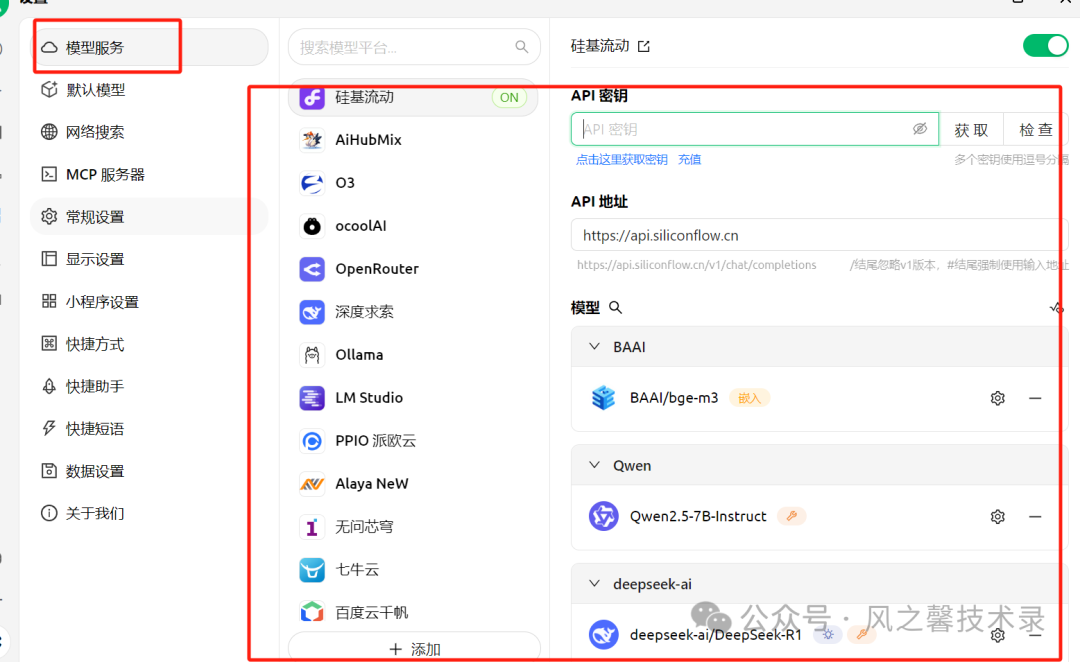Click the 嵌入 tag on BAAI/bge-m3
This screenshot has height=662, width=1080.
[x=749, y=398]
